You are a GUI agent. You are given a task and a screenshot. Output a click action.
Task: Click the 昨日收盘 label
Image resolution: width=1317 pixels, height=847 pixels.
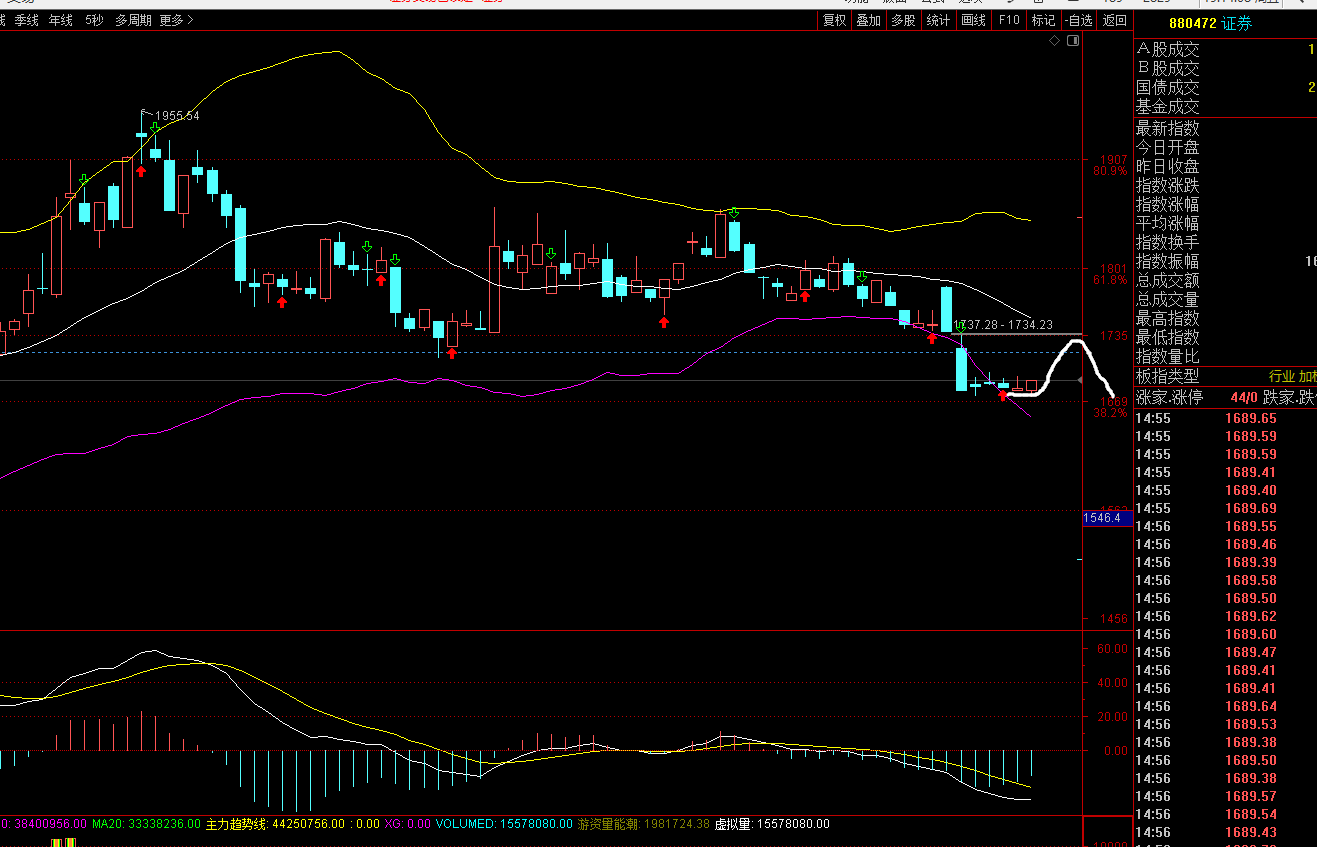[1167, 166]
